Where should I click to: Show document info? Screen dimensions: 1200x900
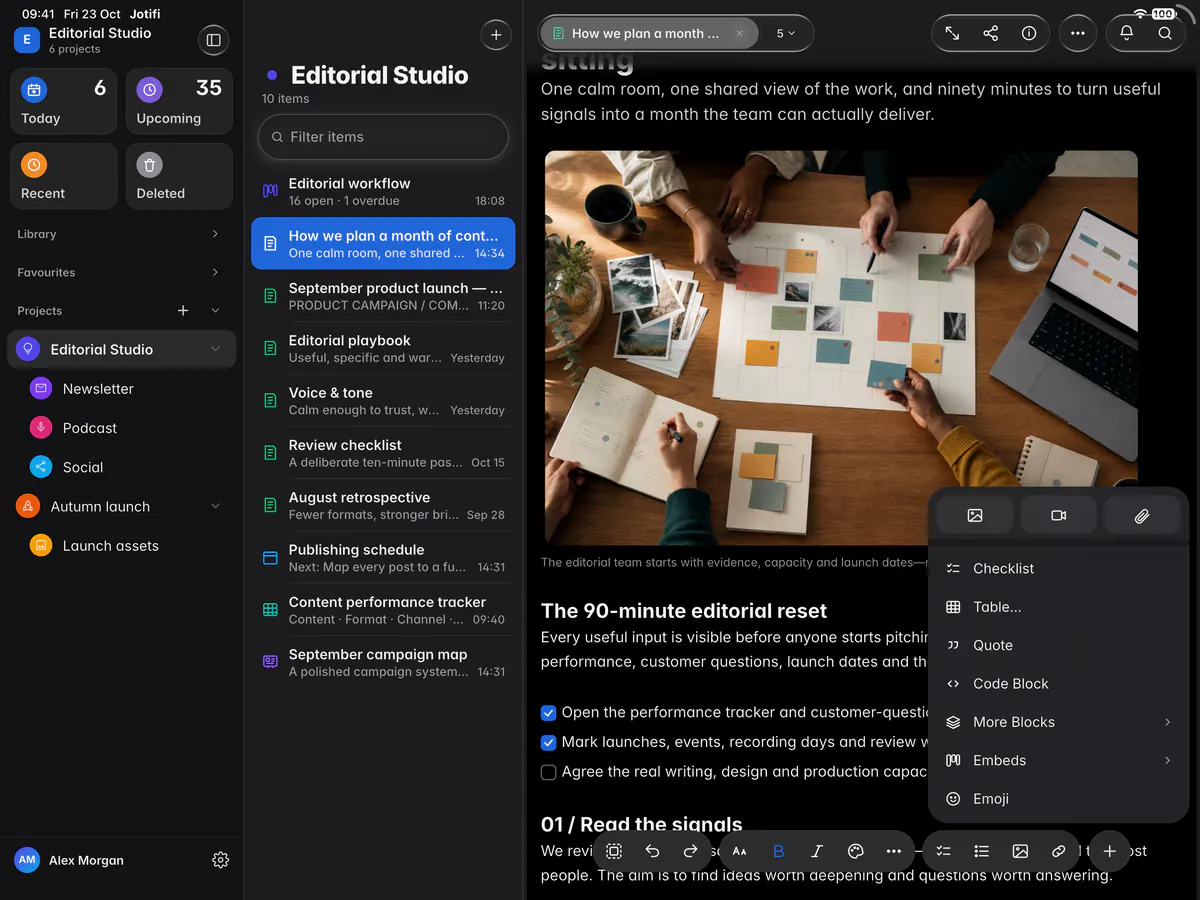click(x=1029, y=33)
